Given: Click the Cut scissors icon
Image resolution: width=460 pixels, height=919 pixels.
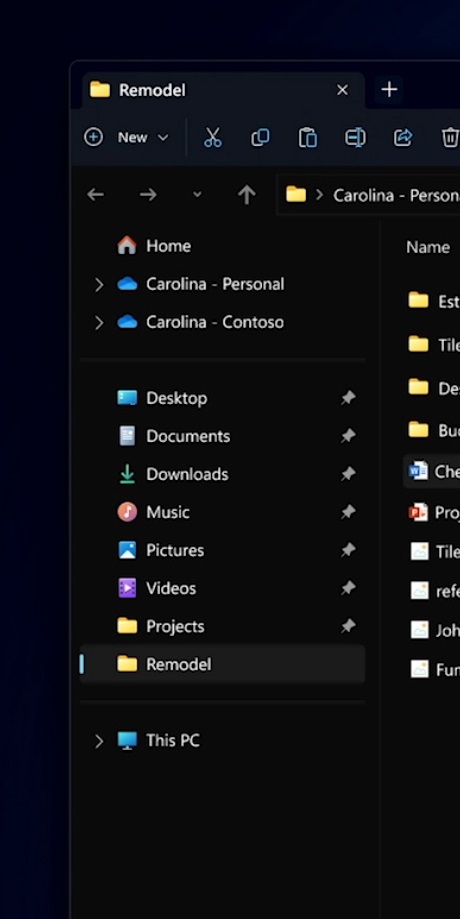Looking at the screenshot, I should pos(213,138).
